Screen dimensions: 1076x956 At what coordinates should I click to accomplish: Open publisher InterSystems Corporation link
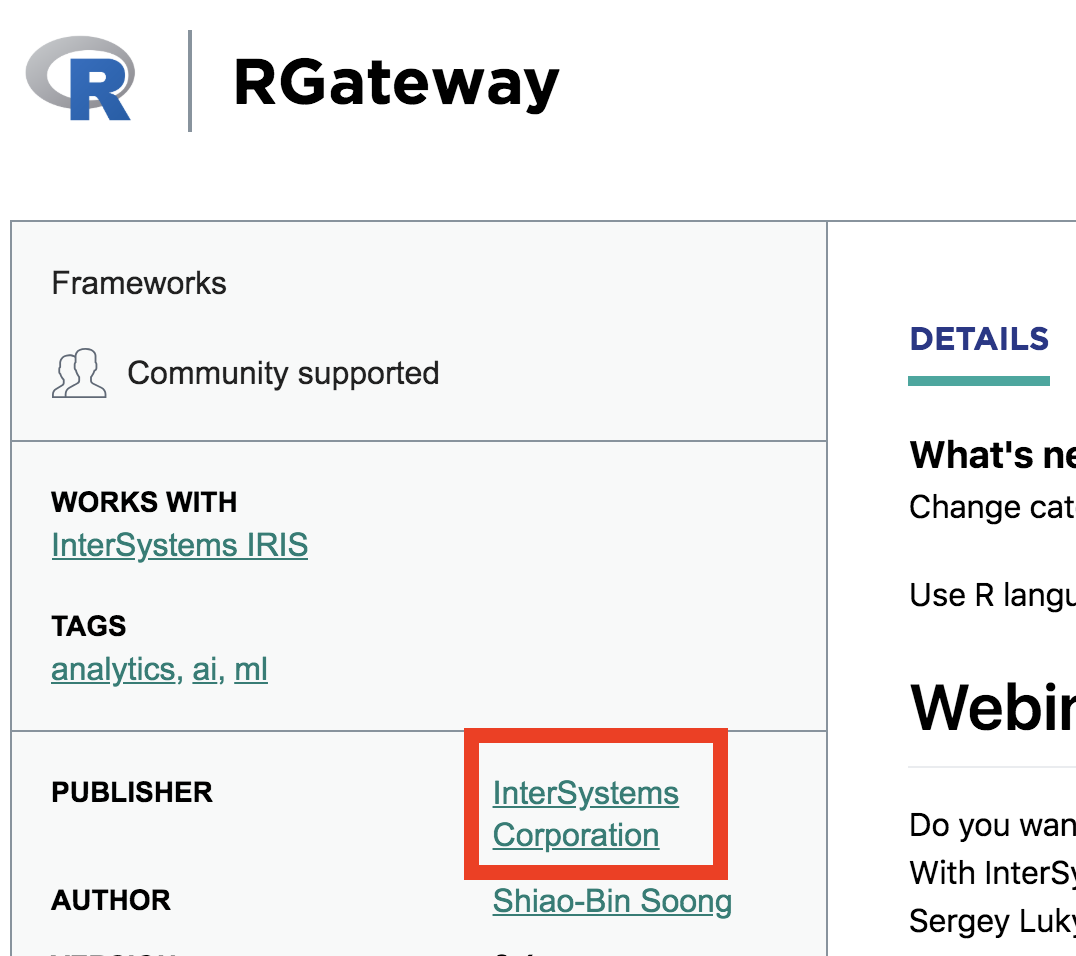[586, 814]
